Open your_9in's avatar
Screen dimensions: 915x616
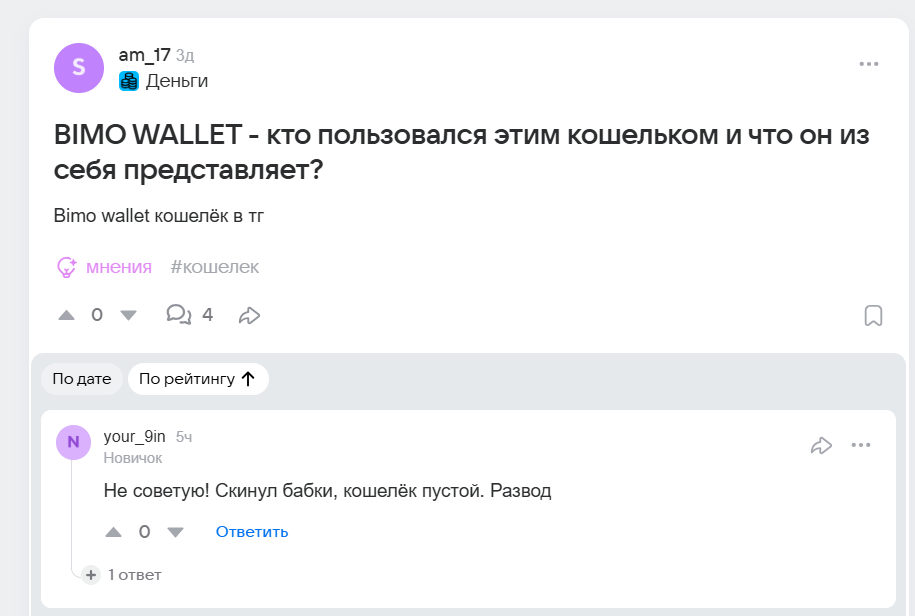73,442
